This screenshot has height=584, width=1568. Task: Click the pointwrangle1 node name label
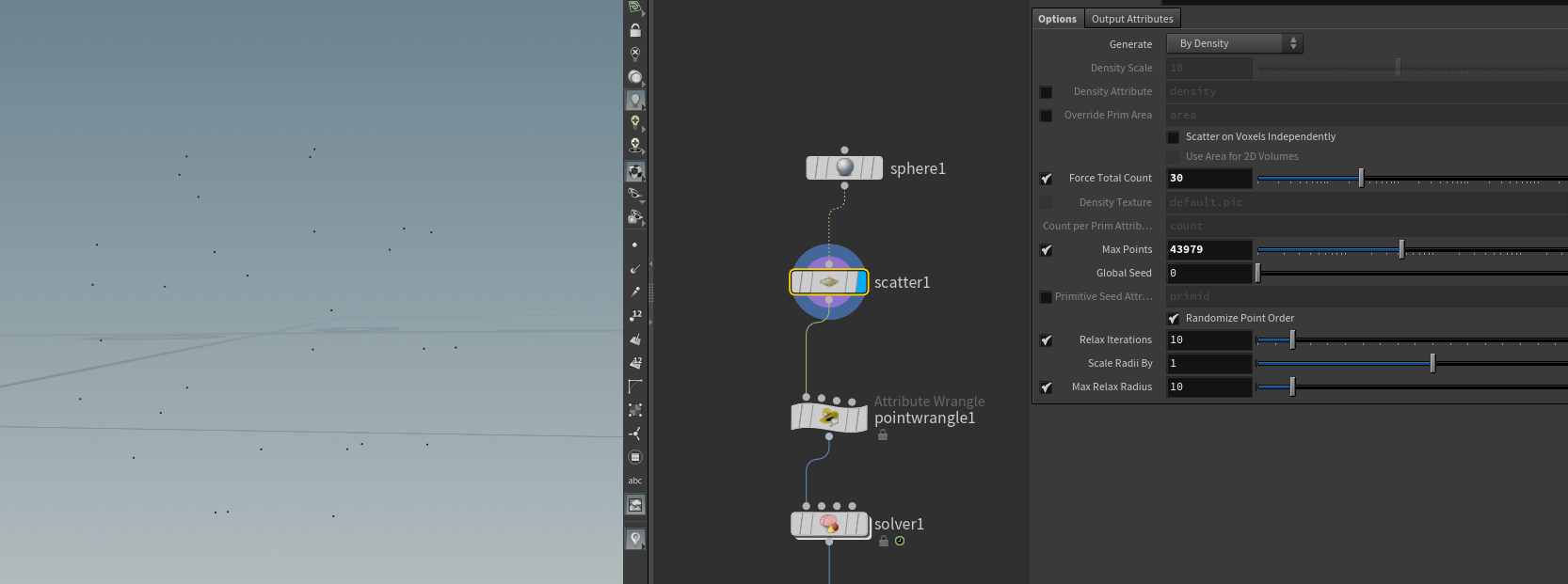pyautogui.click(x=924, y=418)
